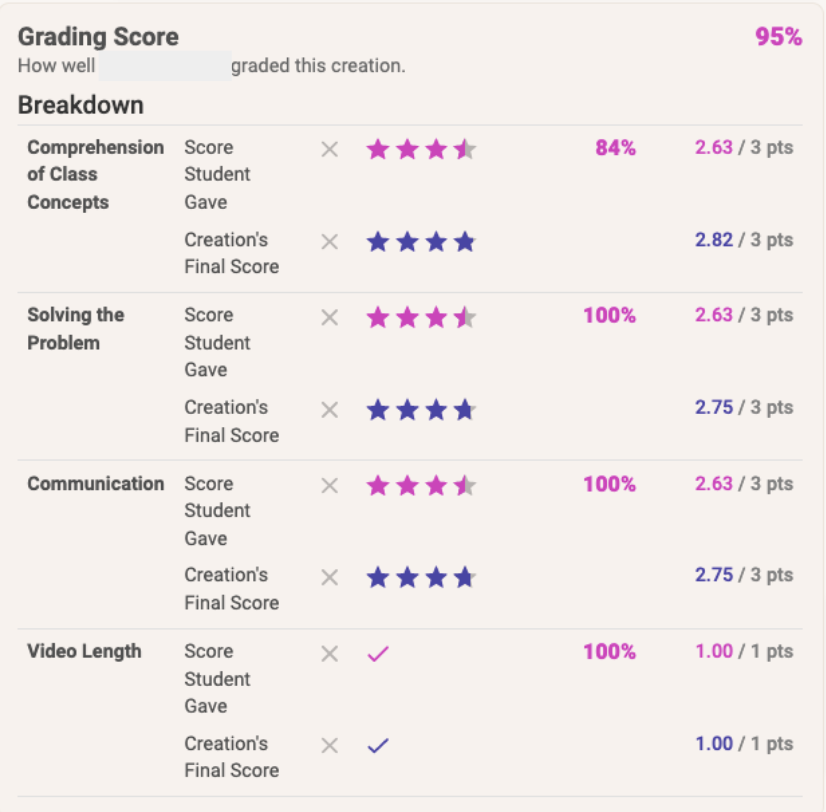Click blue star rating for Comprehension final score
826x812 pixels.
click(421, 241)
